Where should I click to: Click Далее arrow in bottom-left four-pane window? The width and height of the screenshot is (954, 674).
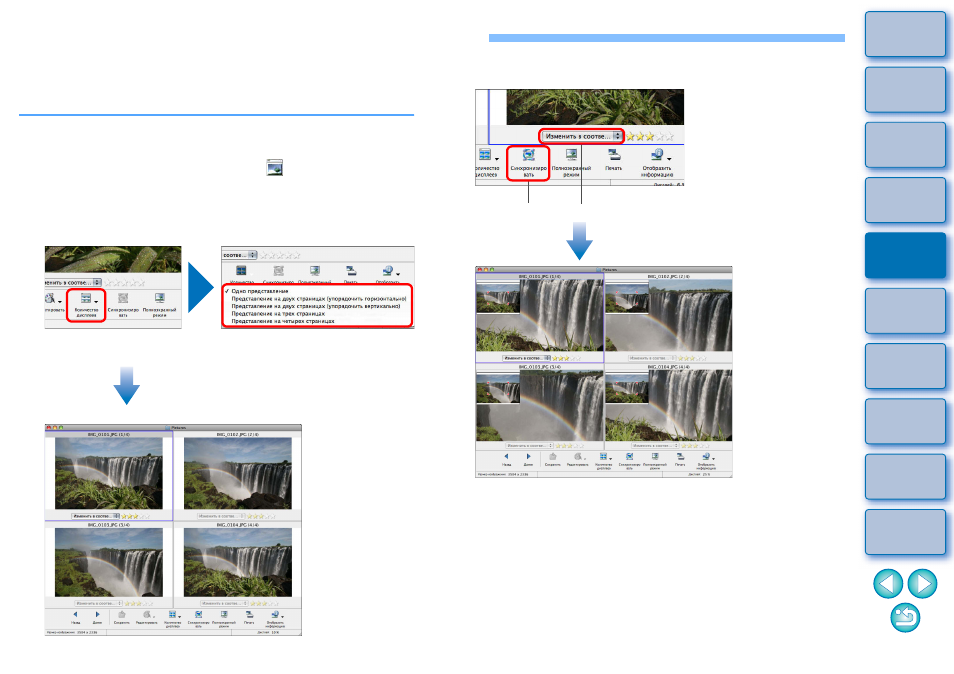click(97, 614)
